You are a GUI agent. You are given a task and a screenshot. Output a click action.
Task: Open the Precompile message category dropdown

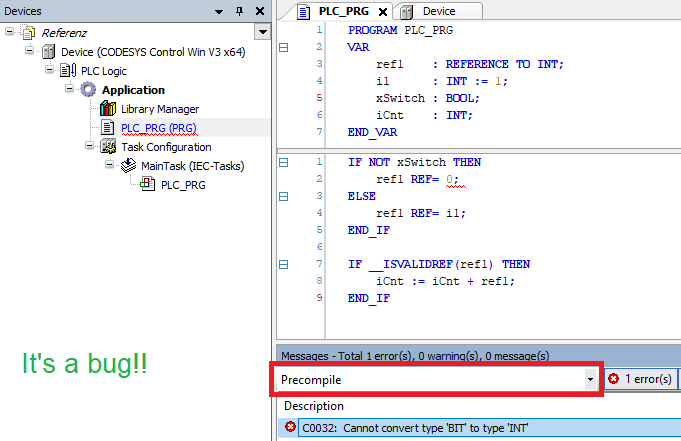(x=590, y=380)
